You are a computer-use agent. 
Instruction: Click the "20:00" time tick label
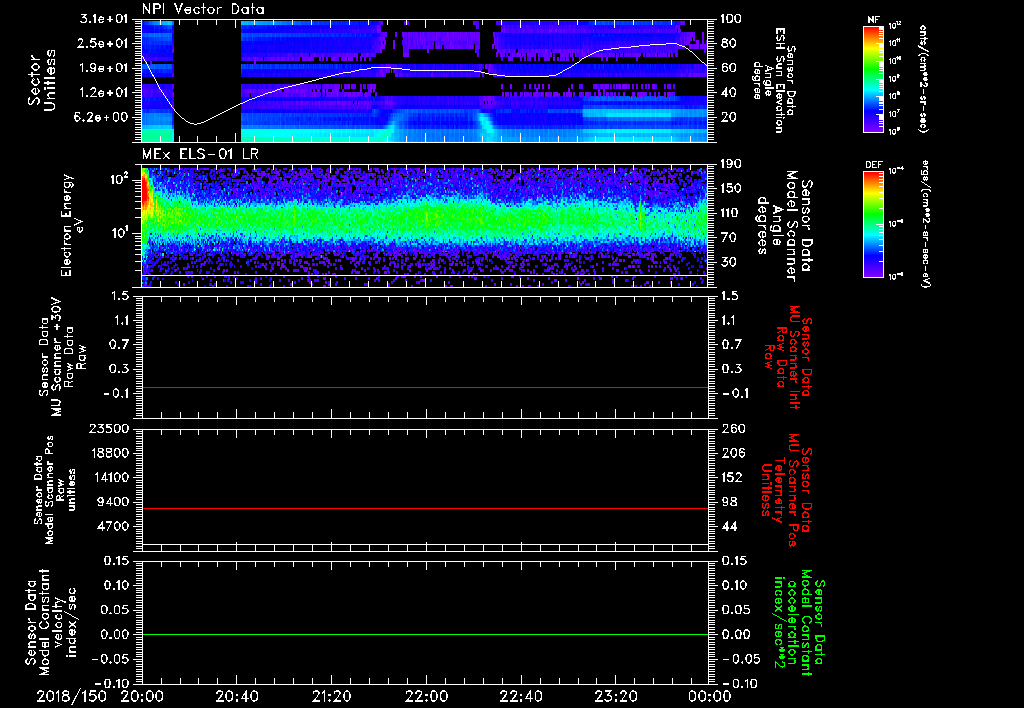tap(142, 696)
